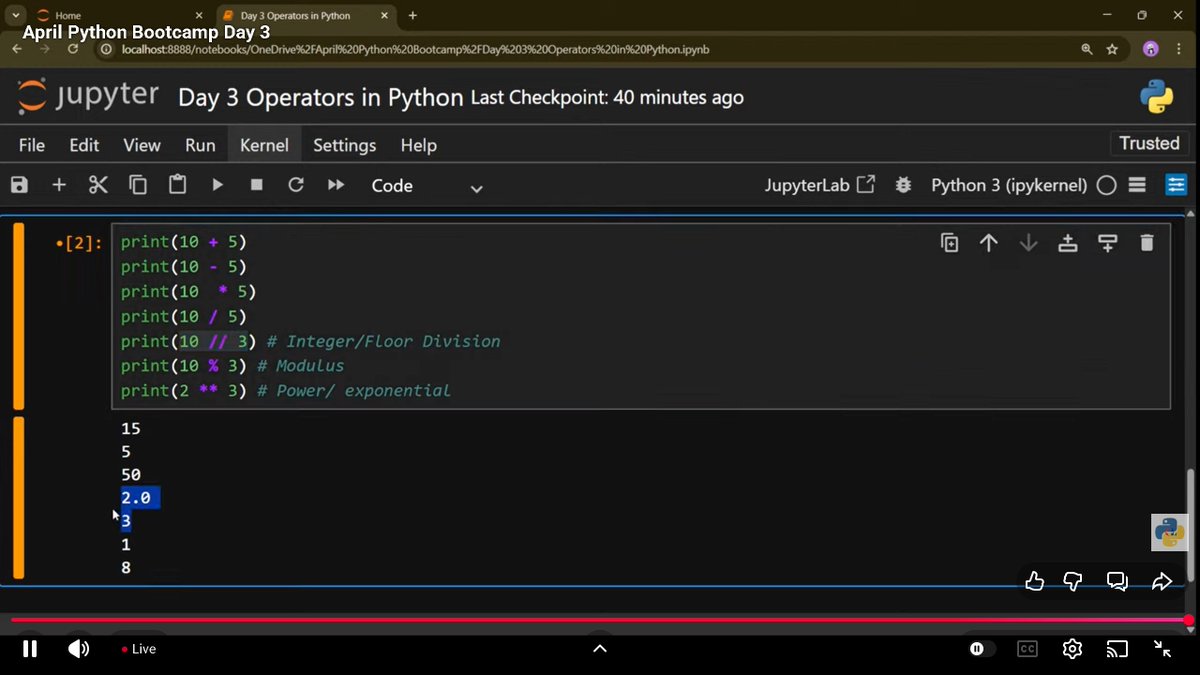The image size is (1200, 675).
Task: Open the browser profile avatar
Action: pos(1150,49)
